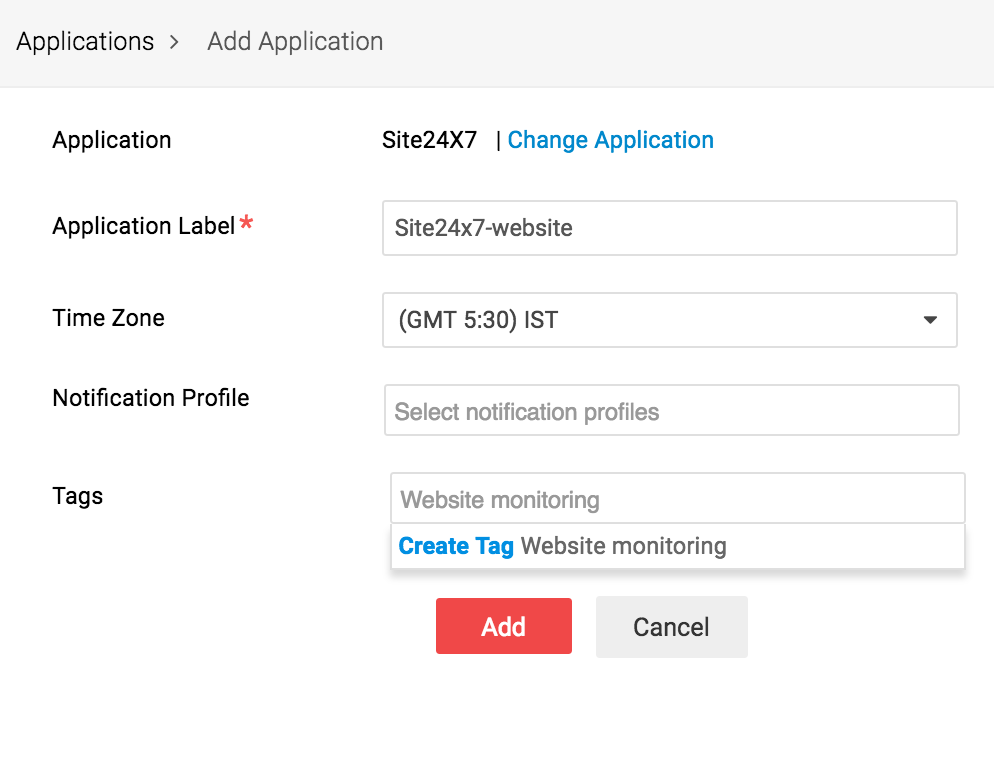The width and height of the screenshot is (994, 766).
Task: Click the Time Zone dropdown arrow
Action: point(930,320)
